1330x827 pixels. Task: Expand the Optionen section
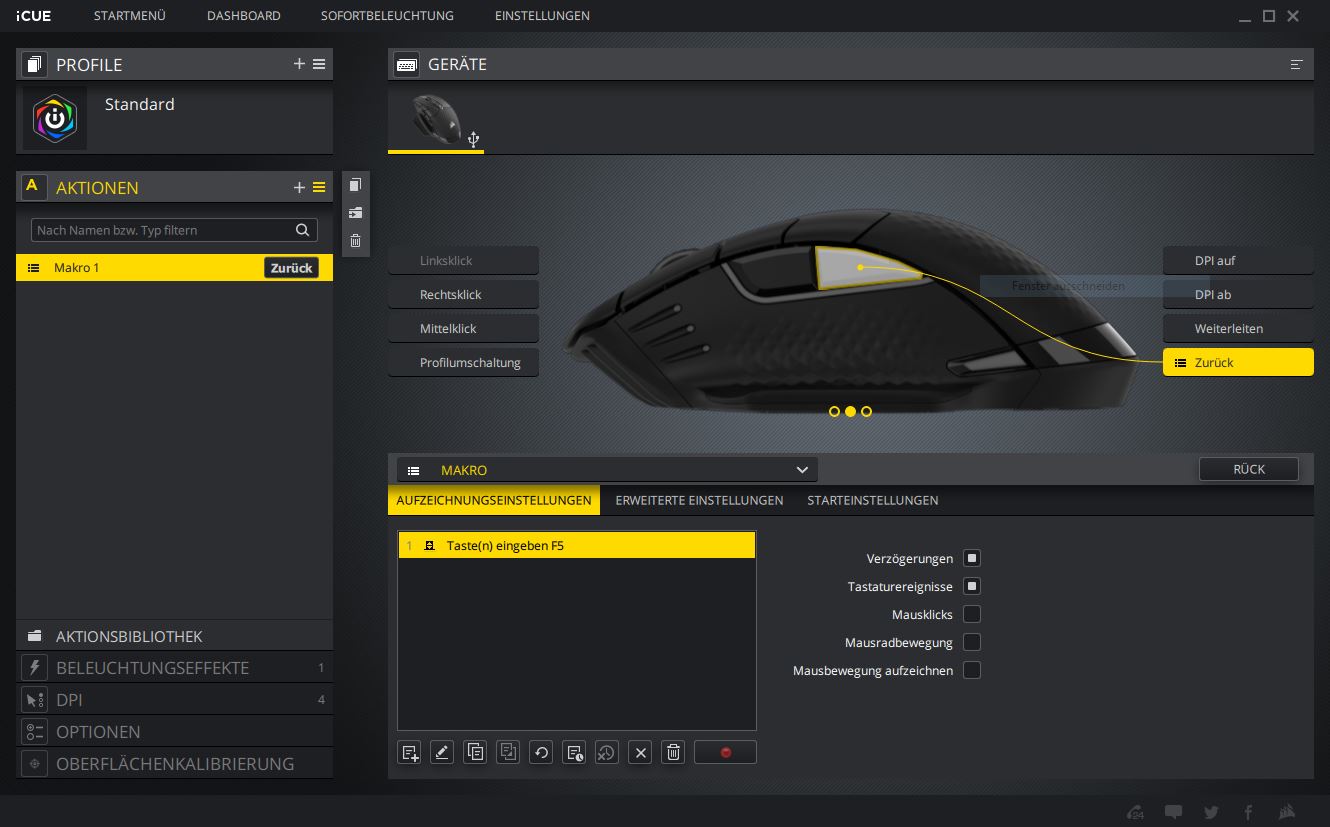[x=174, y=732]
